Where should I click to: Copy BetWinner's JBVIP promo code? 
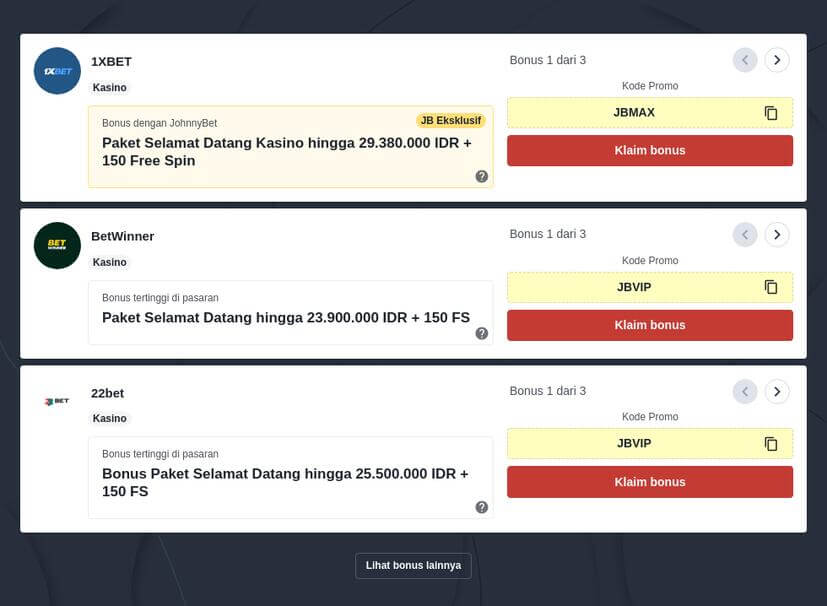pyautogui.click(x=771, y=287)
